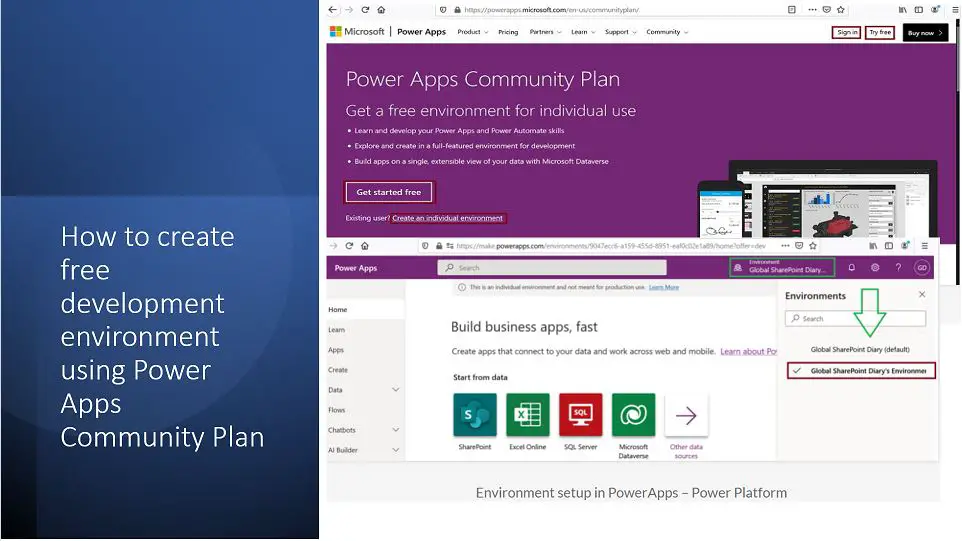
Task: Click the Learn about Power Apps link
Action: pyautogui.click(x=748, y=351)
